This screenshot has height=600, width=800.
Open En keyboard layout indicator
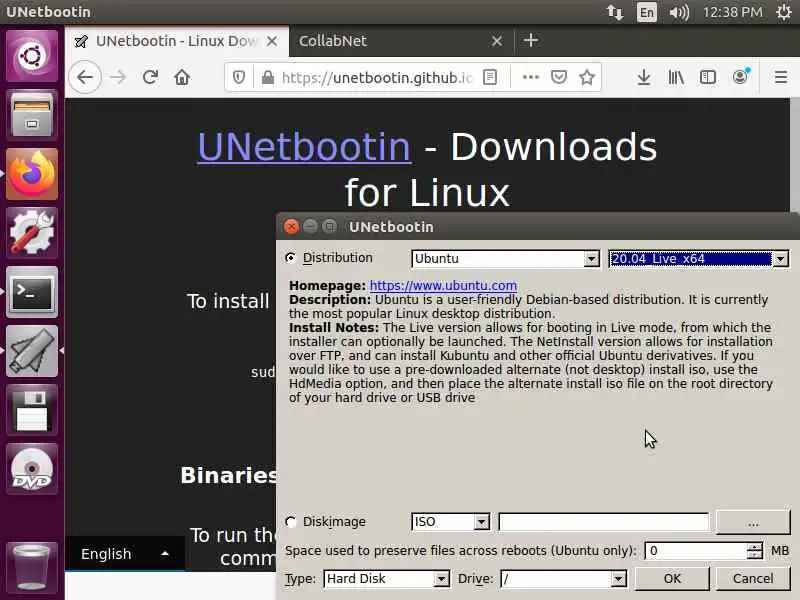(x=646, y=12)
